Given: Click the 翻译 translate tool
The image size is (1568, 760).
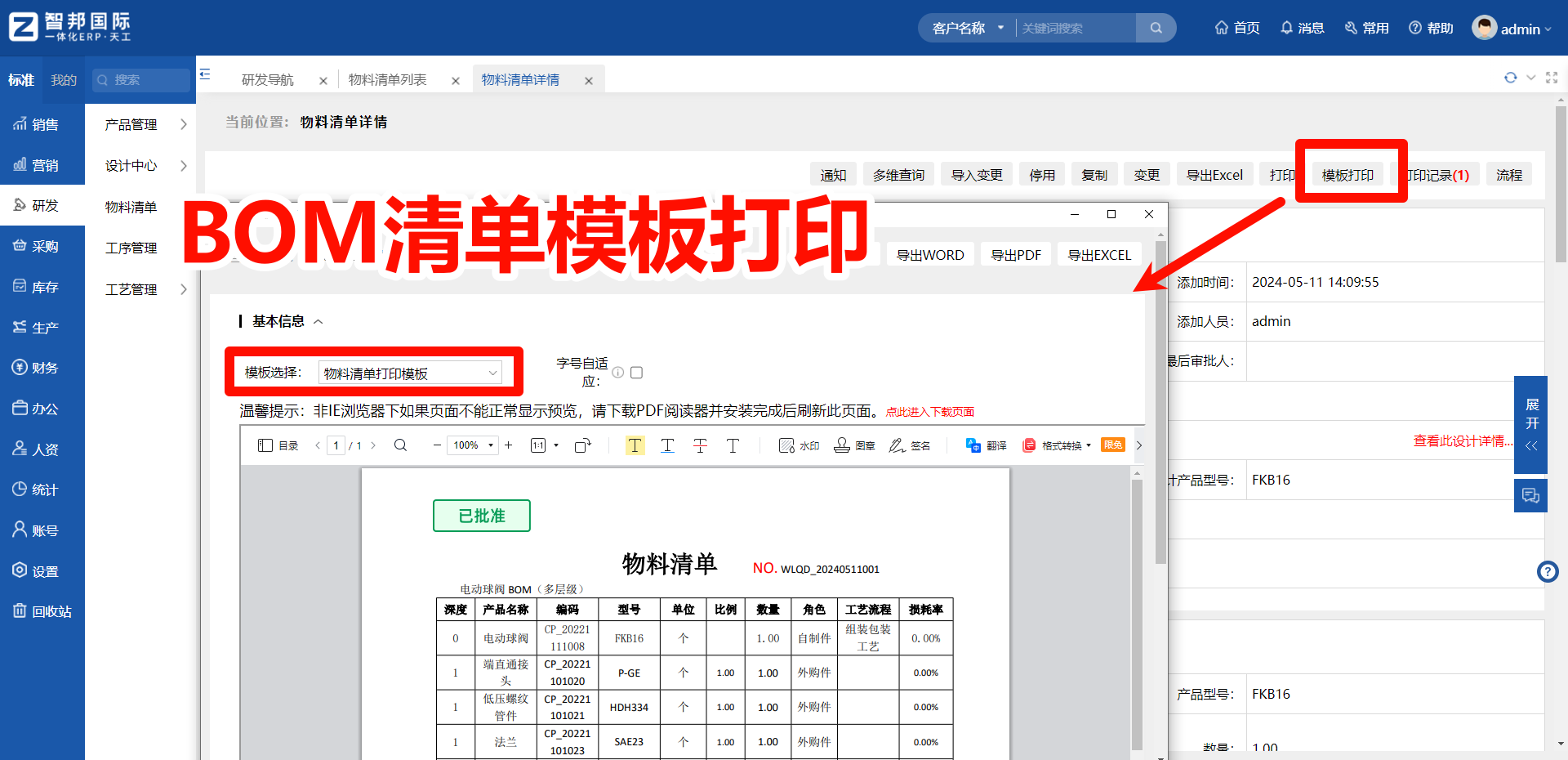Looking at the screenshot, I should [986, 445].
